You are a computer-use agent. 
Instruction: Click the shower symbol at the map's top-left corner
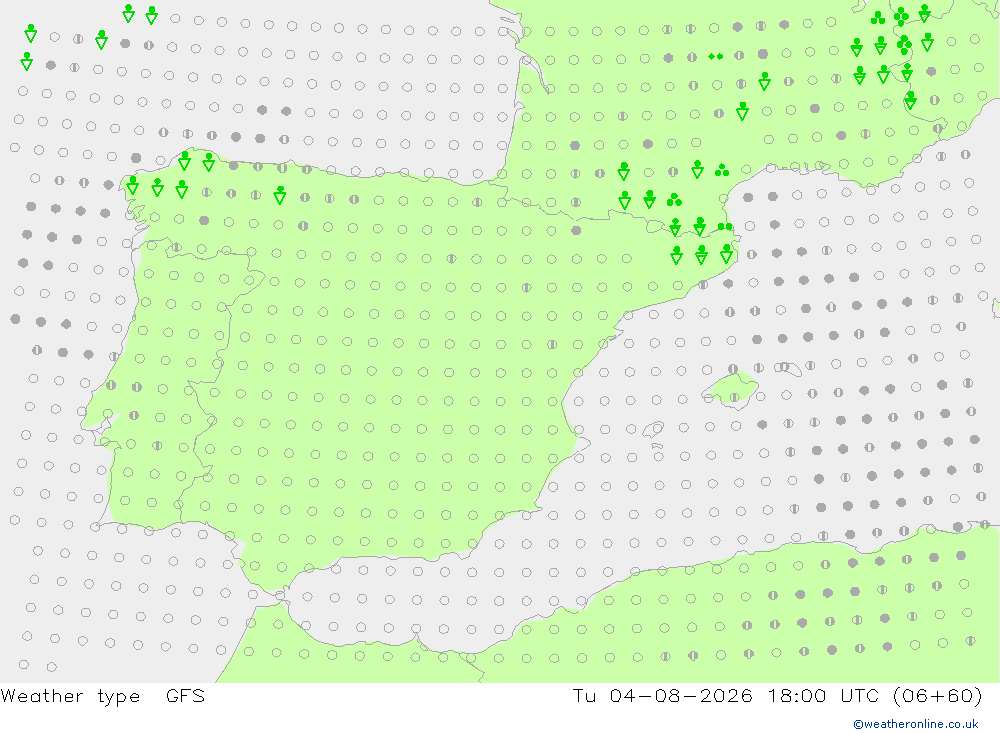[x=30, y=33]
